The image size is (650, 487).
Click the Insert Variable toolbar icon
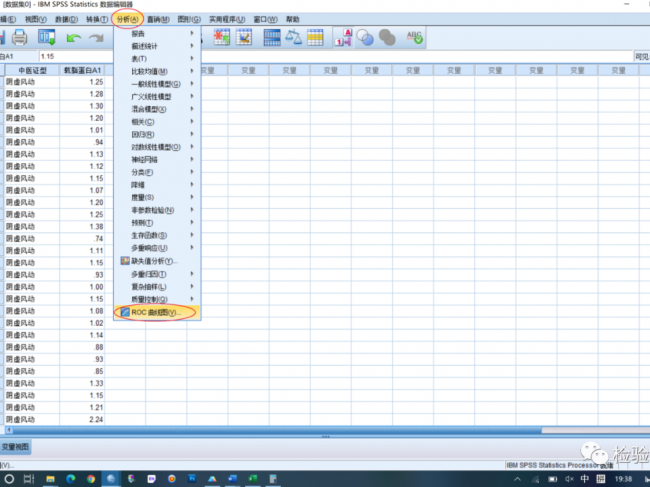244,38
